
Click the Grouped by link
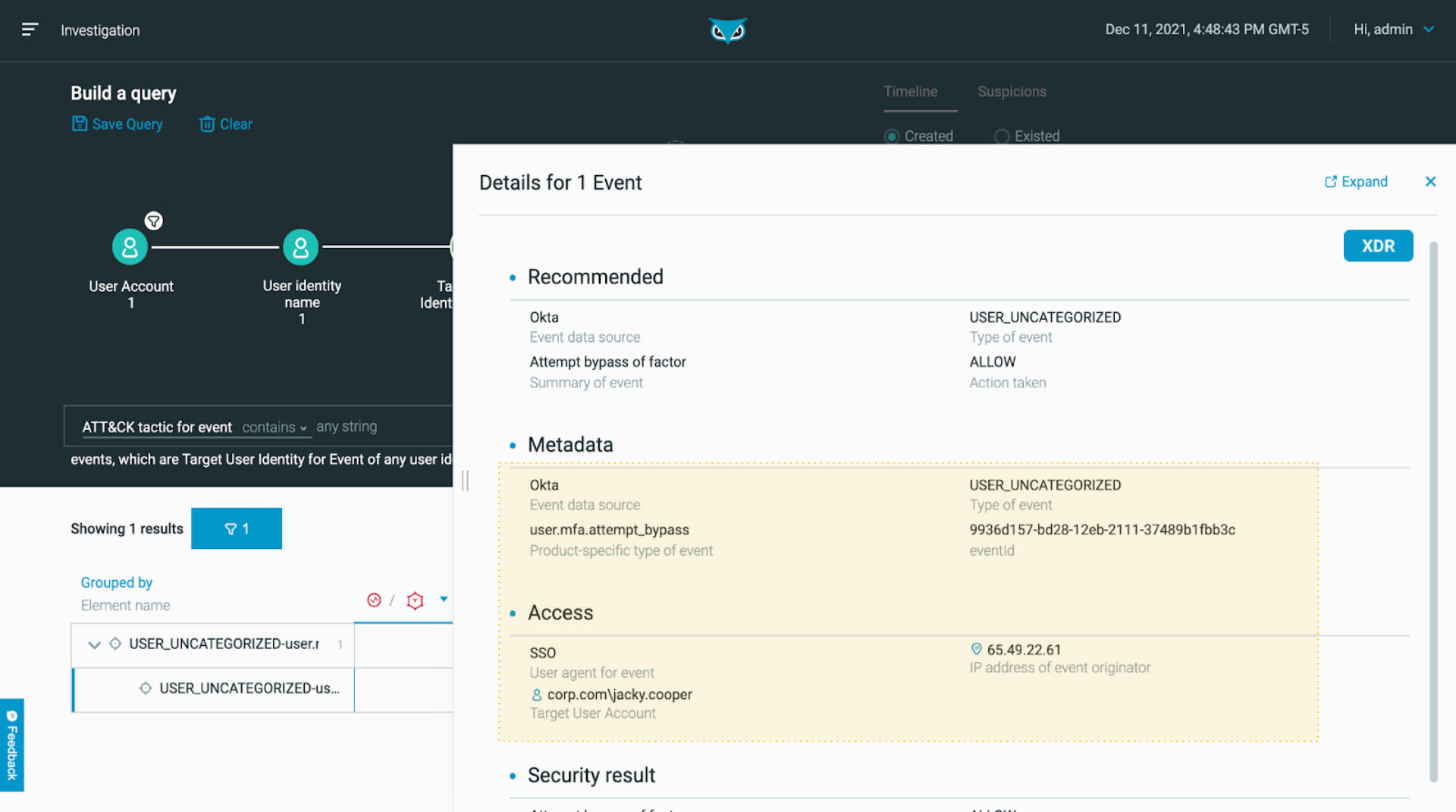click(x=117, y=582)
